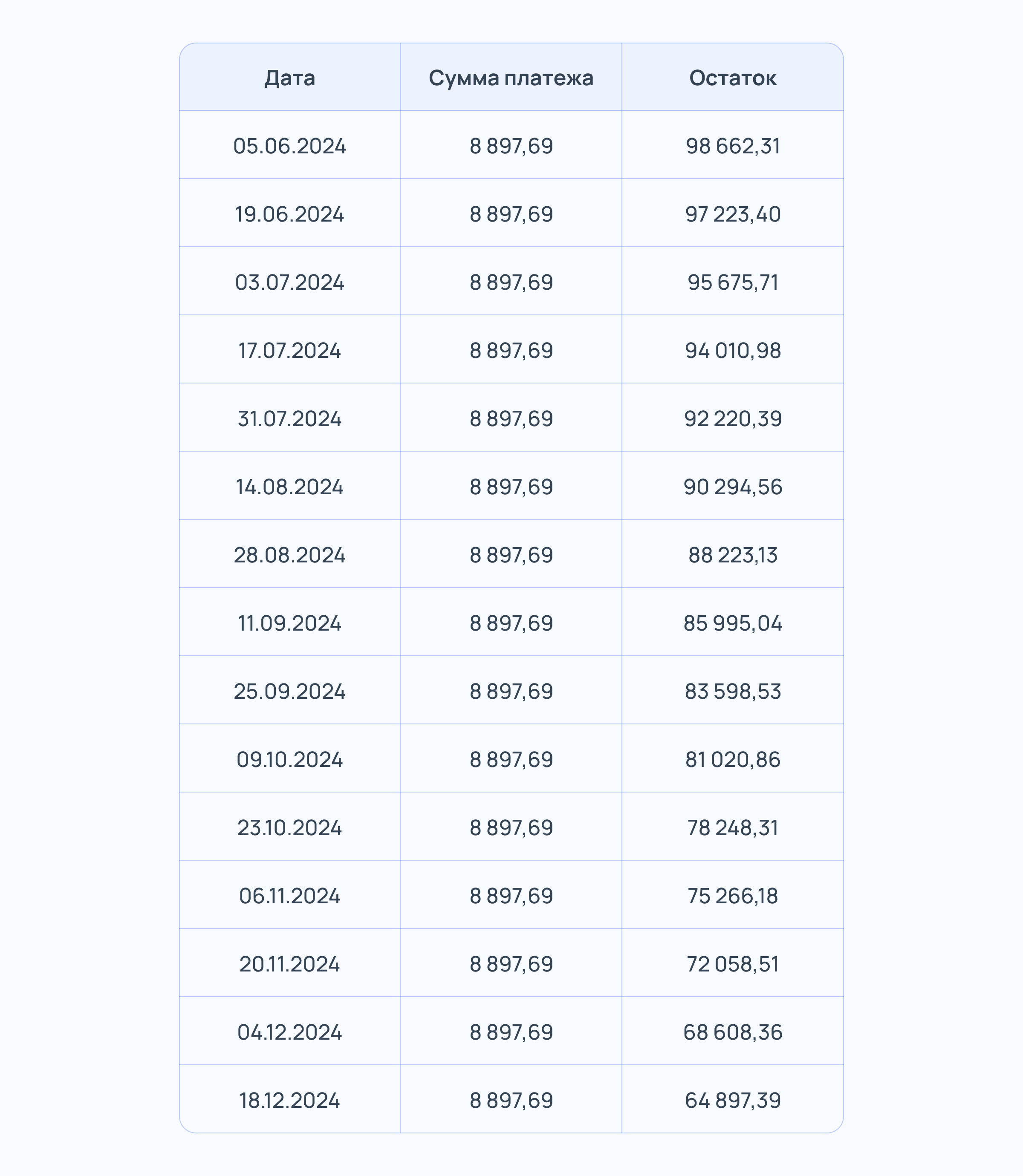Select the balance 68 608,36
Image resolution: width=1023 pixels, height=1176 pixels.
(732, 1032)
